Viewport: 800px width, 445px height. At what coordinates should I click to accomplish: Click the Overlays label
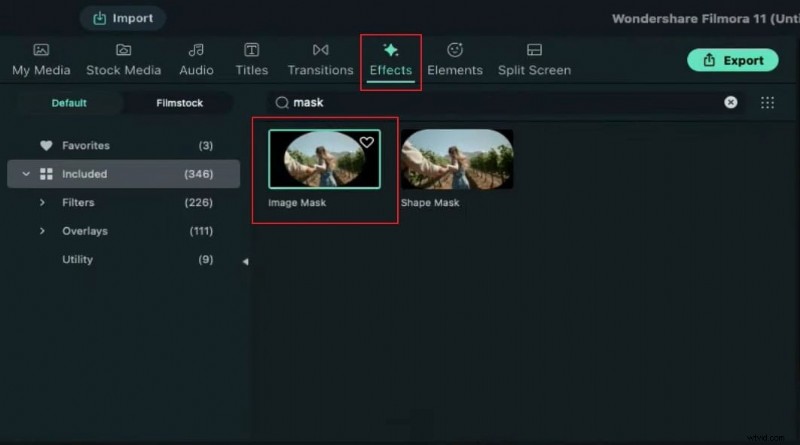point(85,231)
